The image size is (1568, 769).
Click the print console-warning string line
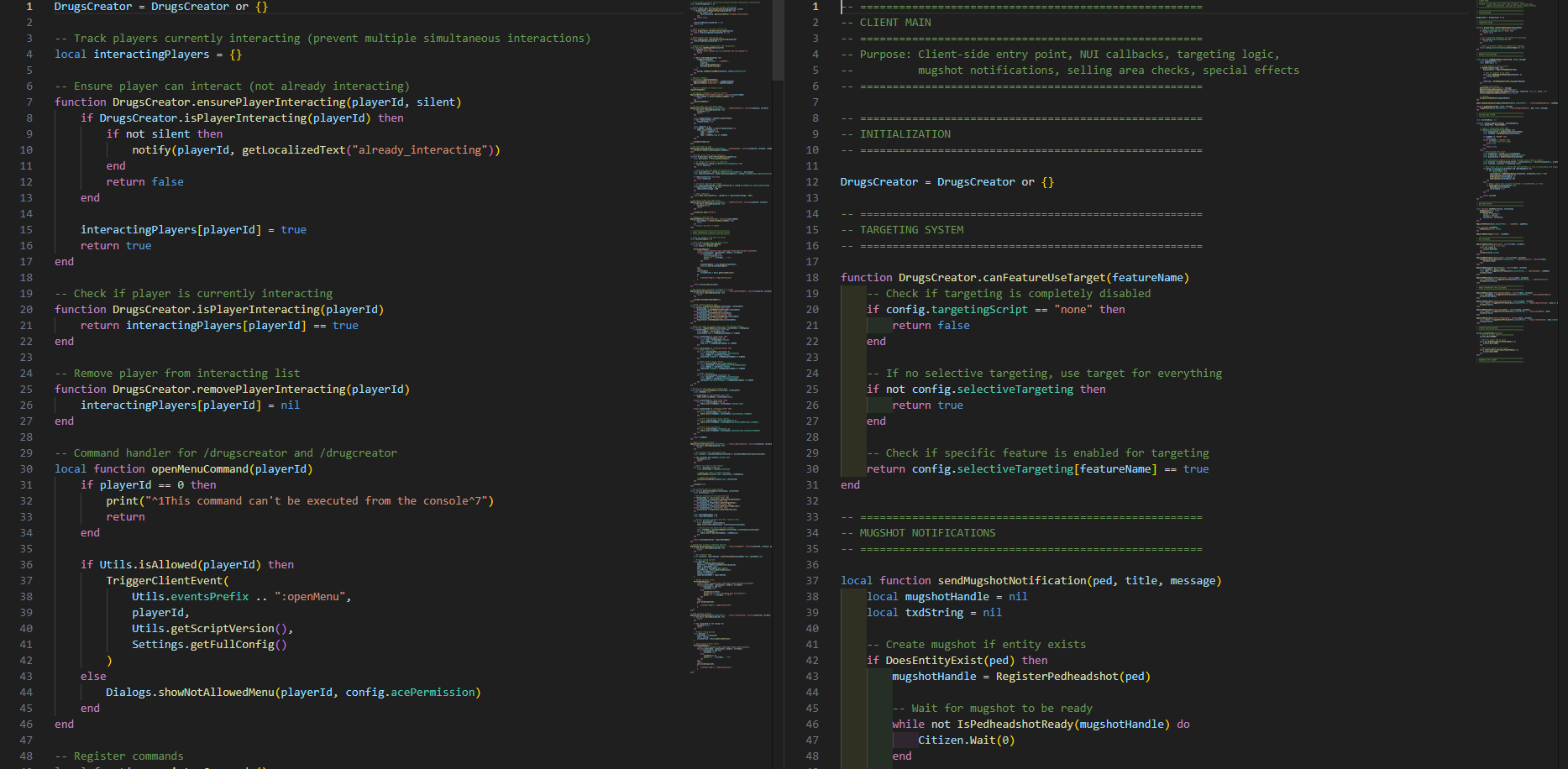pyautogui.click(x=300, y=501)
